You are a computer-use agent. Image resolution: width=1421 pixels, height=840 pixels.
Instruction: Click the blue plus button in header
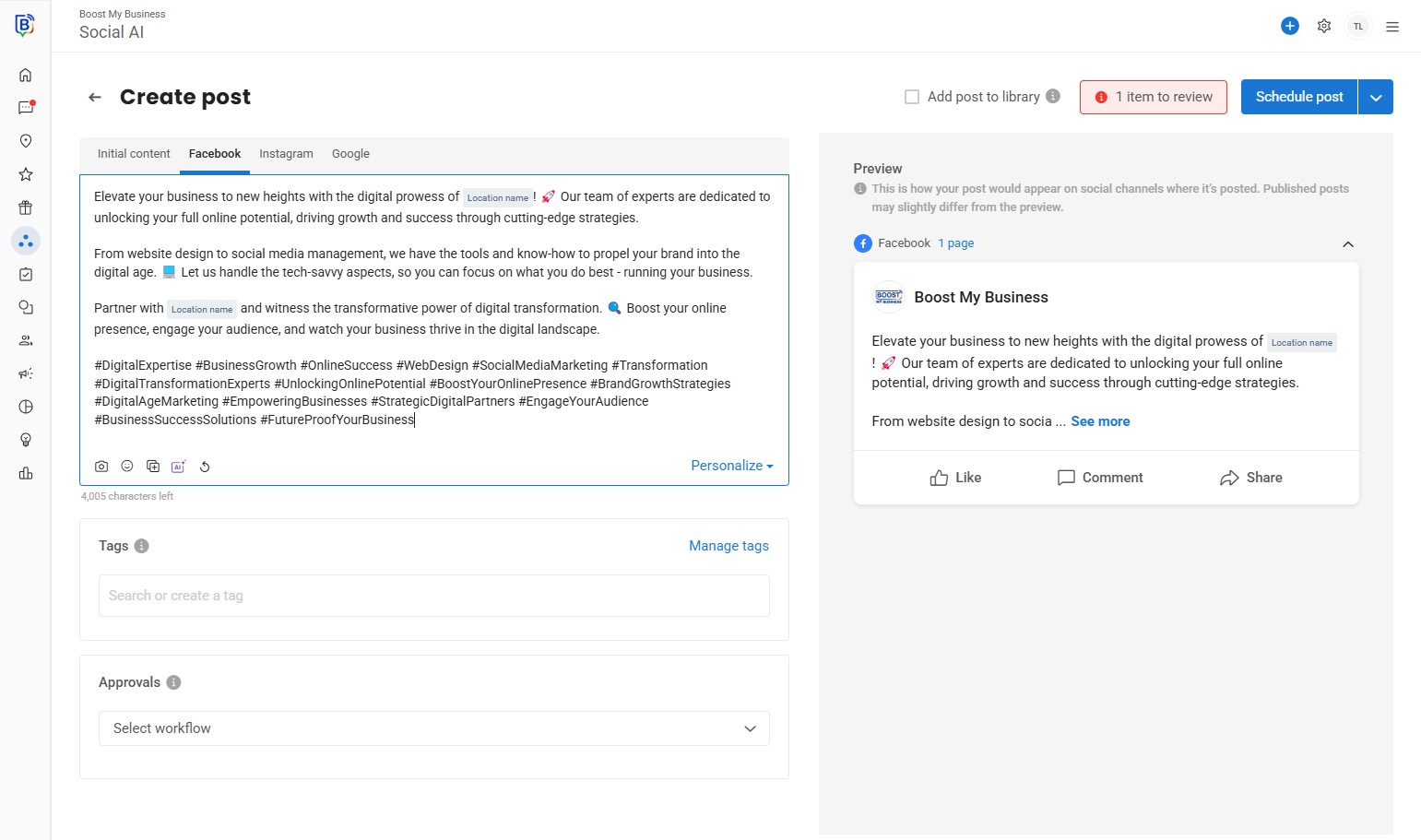pos(1290,26)
